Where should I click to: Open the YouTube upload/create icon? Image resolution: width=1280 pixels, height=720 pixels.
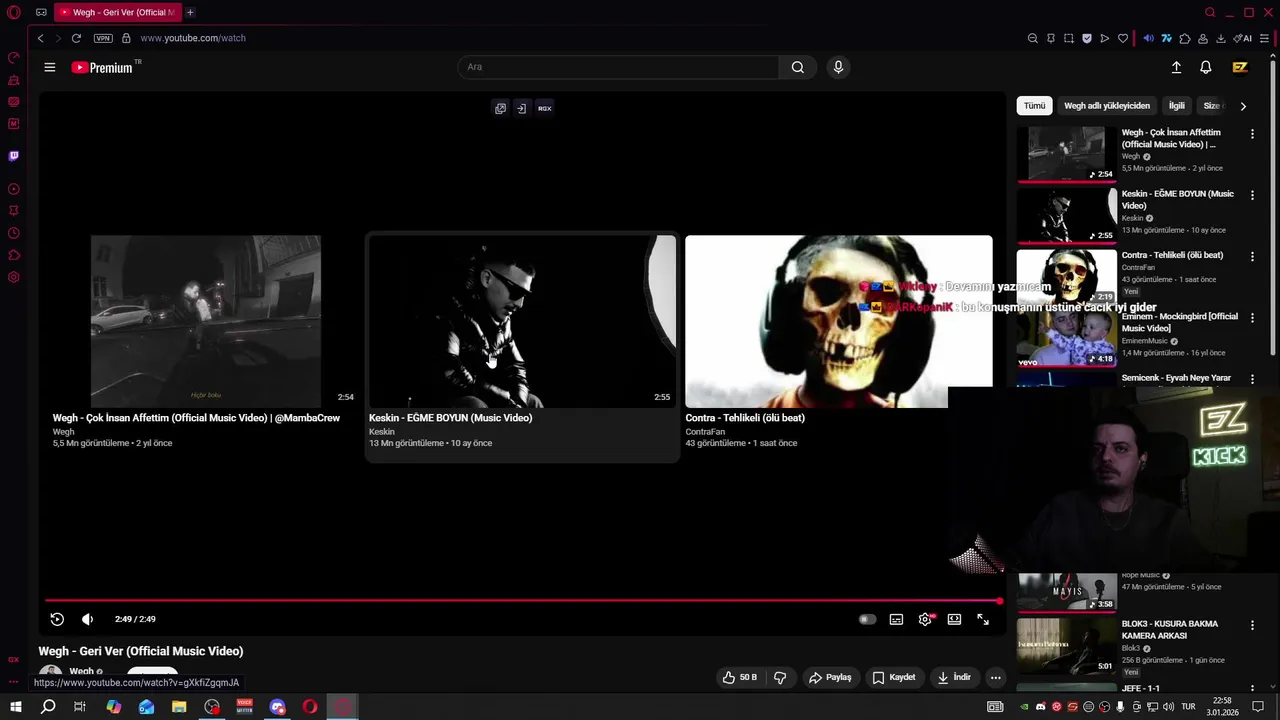click(1176, 67)
